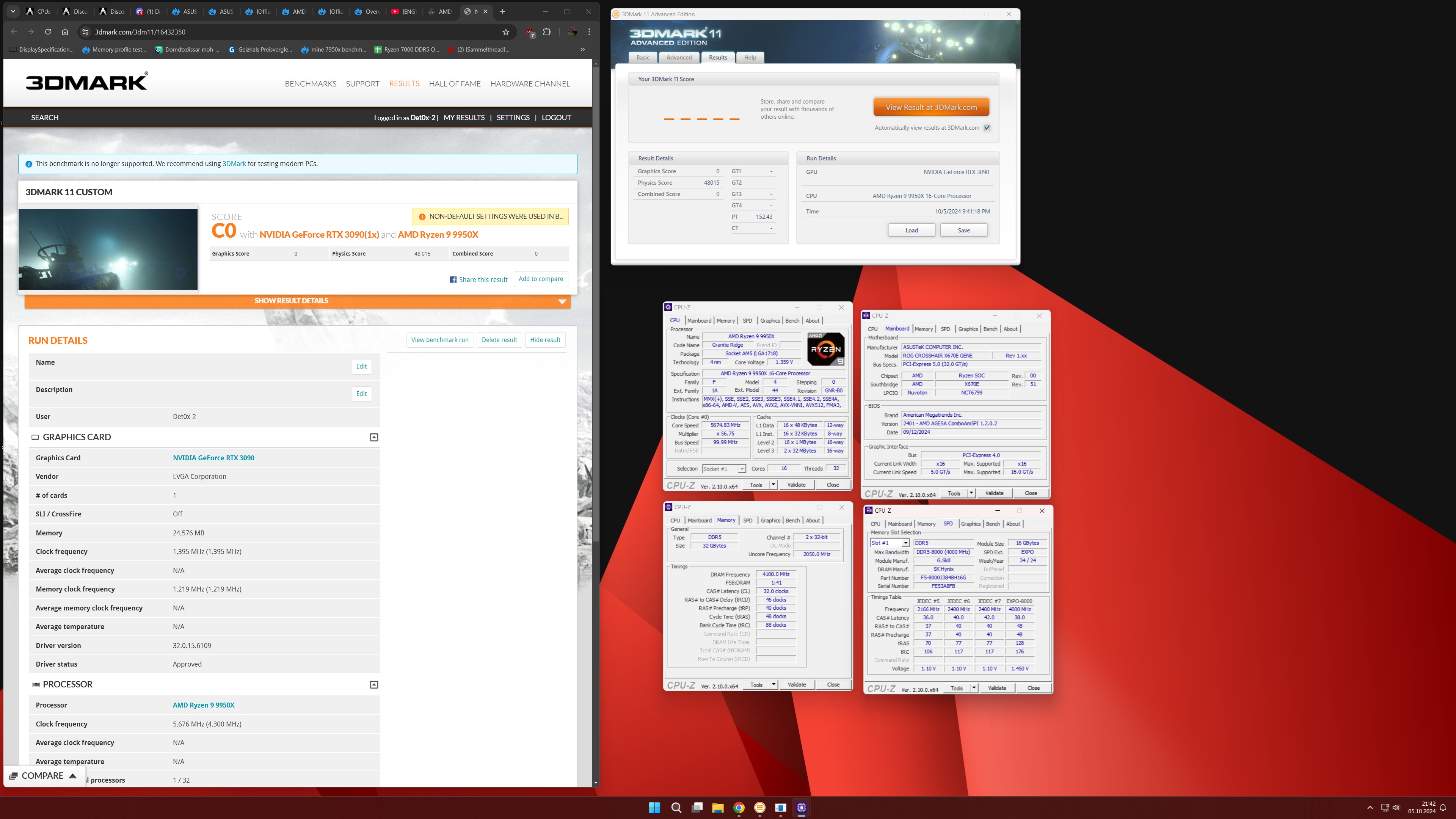Open the Geizhals Preisvergleich bookmark

(x=260, y=49)
